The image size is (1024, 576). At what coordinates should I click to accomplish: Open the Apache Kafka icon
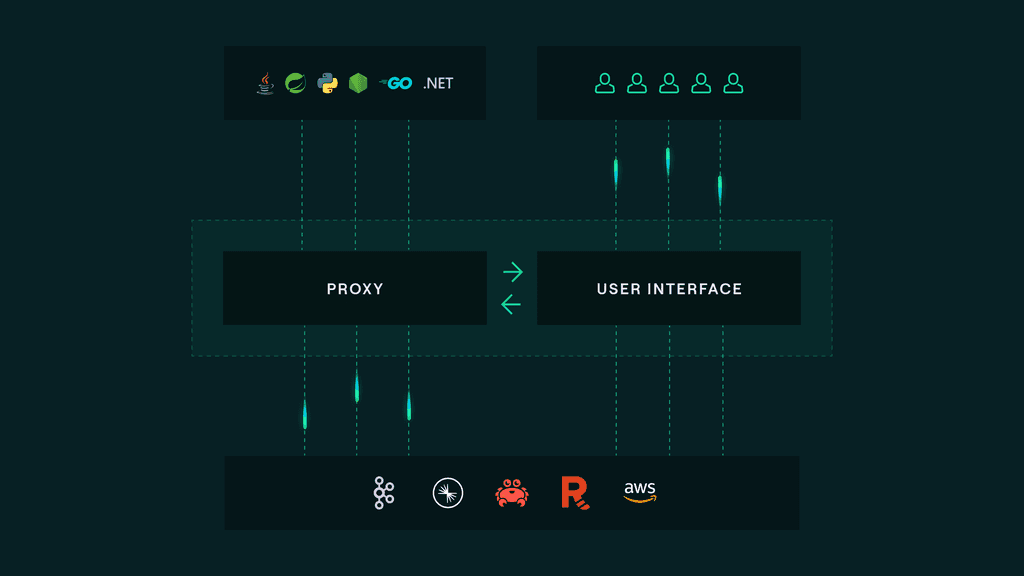pyautogui.click(x=384, y=492)
